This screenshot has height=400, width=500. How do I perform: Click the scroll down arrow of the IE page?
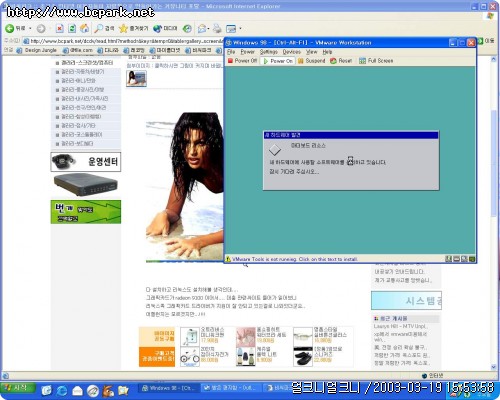coord(494,367)
